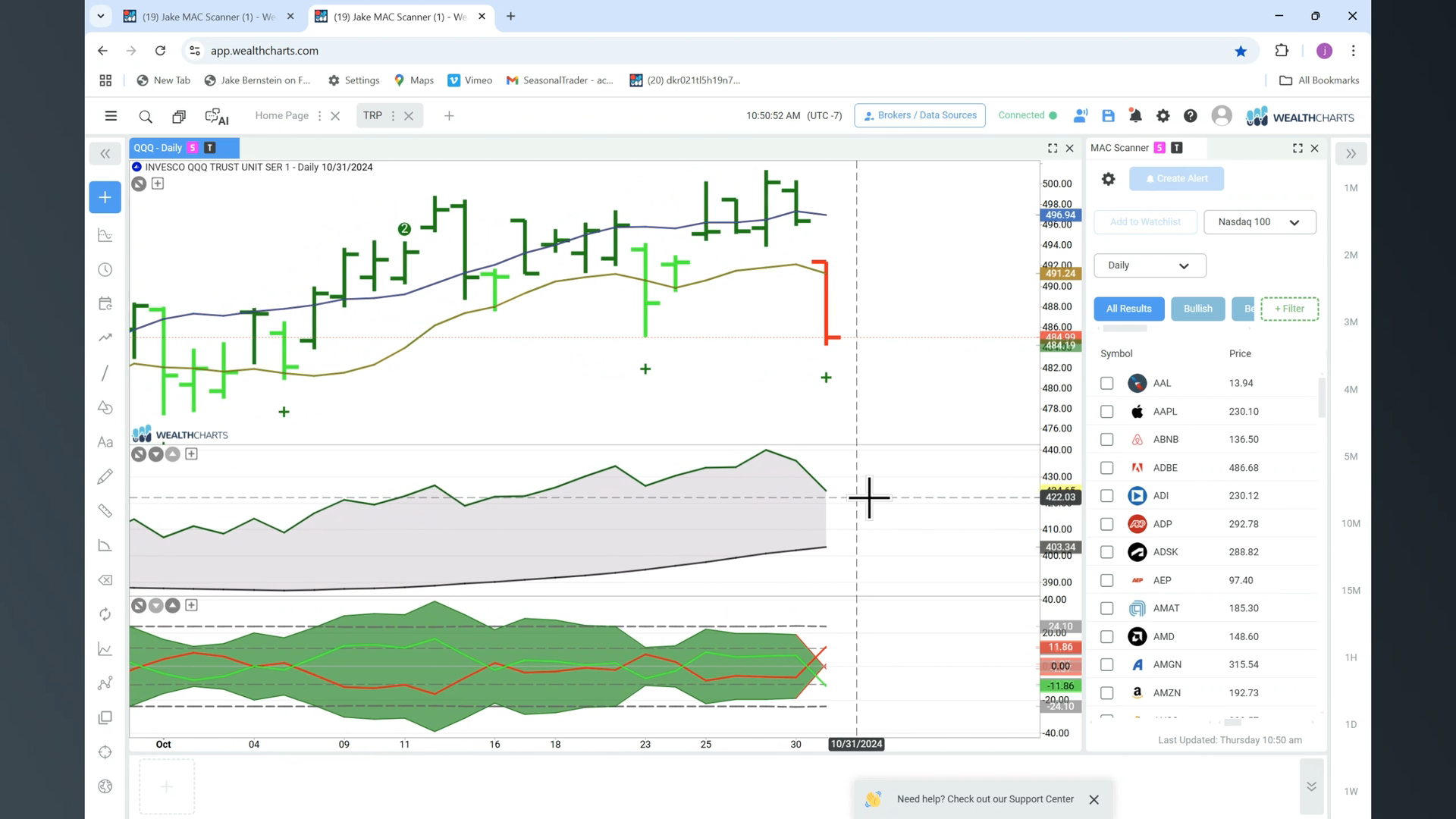Open MAC Scanner settings gear
The image size is (1456, 819).
tap(1108, 179)
